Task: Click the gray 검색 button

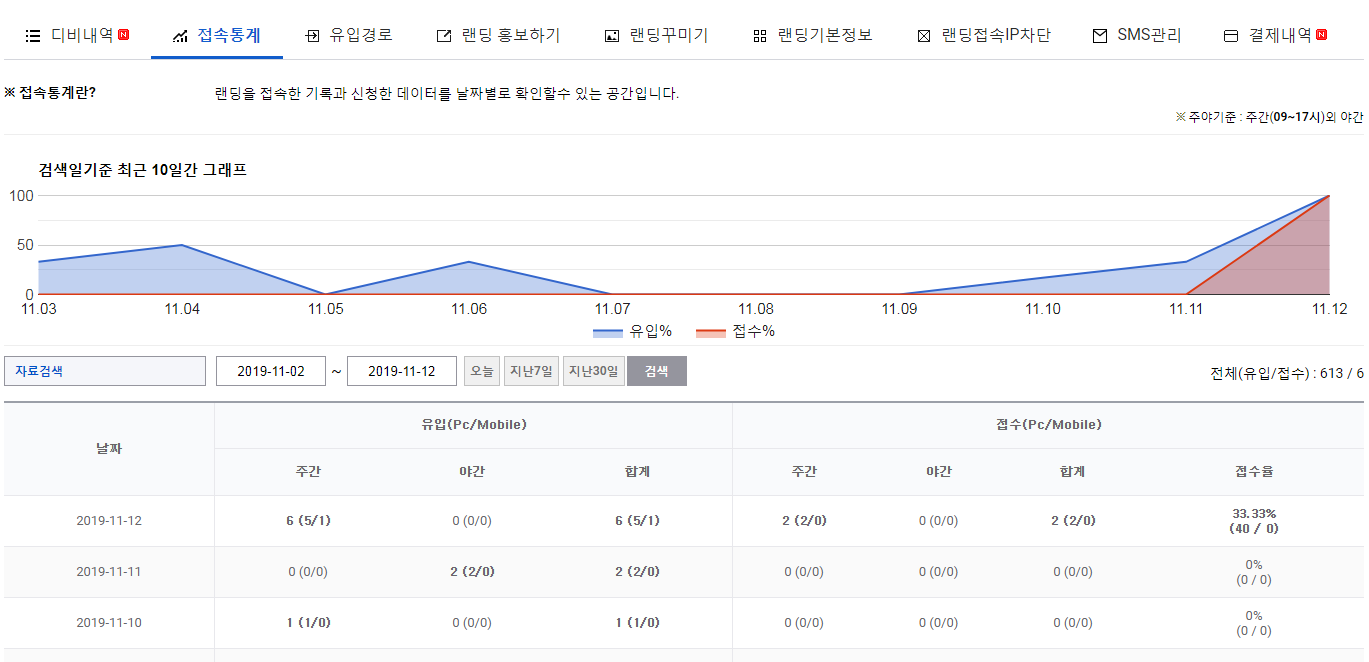Action: 656,371
